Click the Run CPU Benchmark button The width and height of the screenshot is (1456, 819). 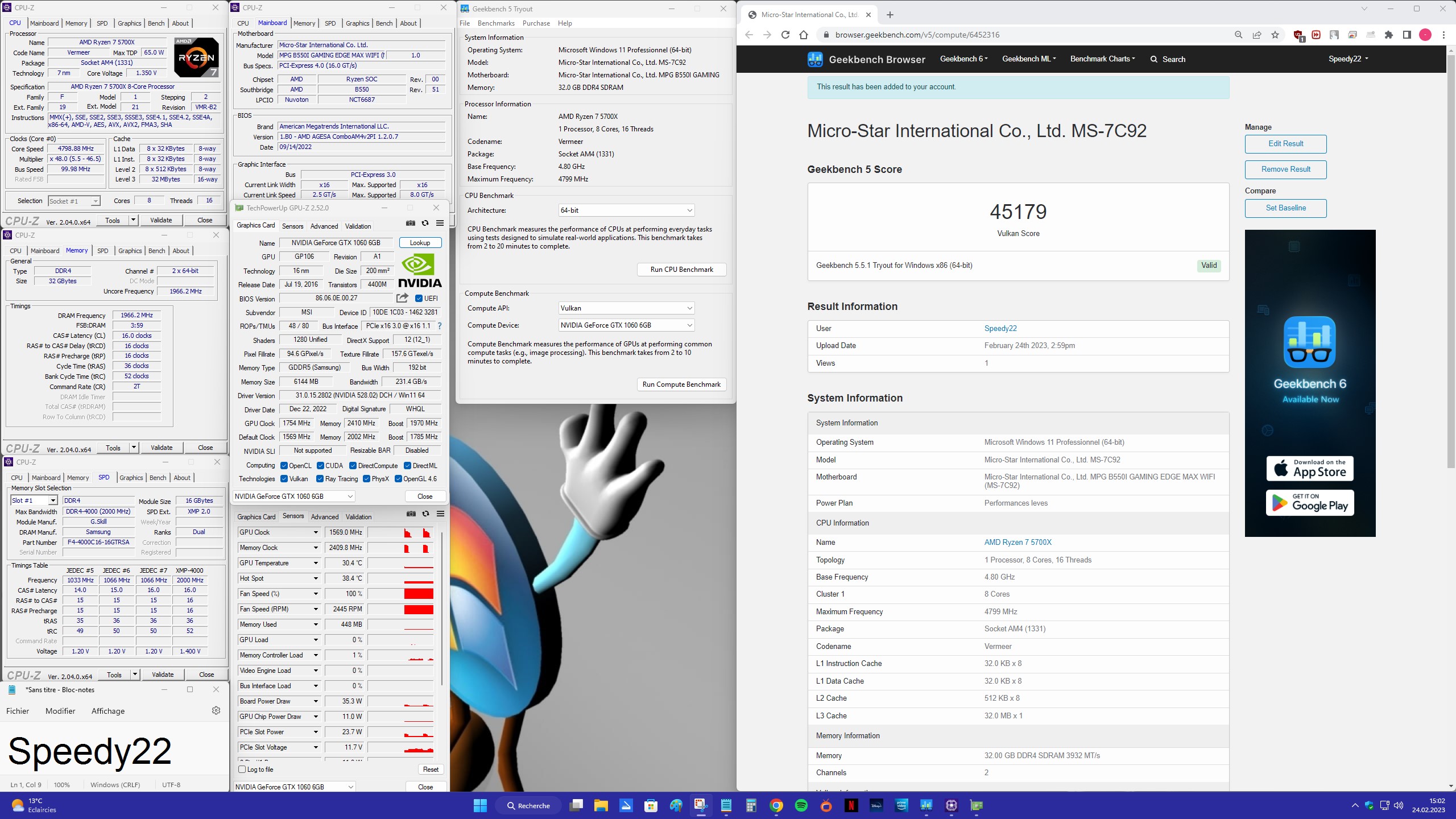(x=681, y=270)
